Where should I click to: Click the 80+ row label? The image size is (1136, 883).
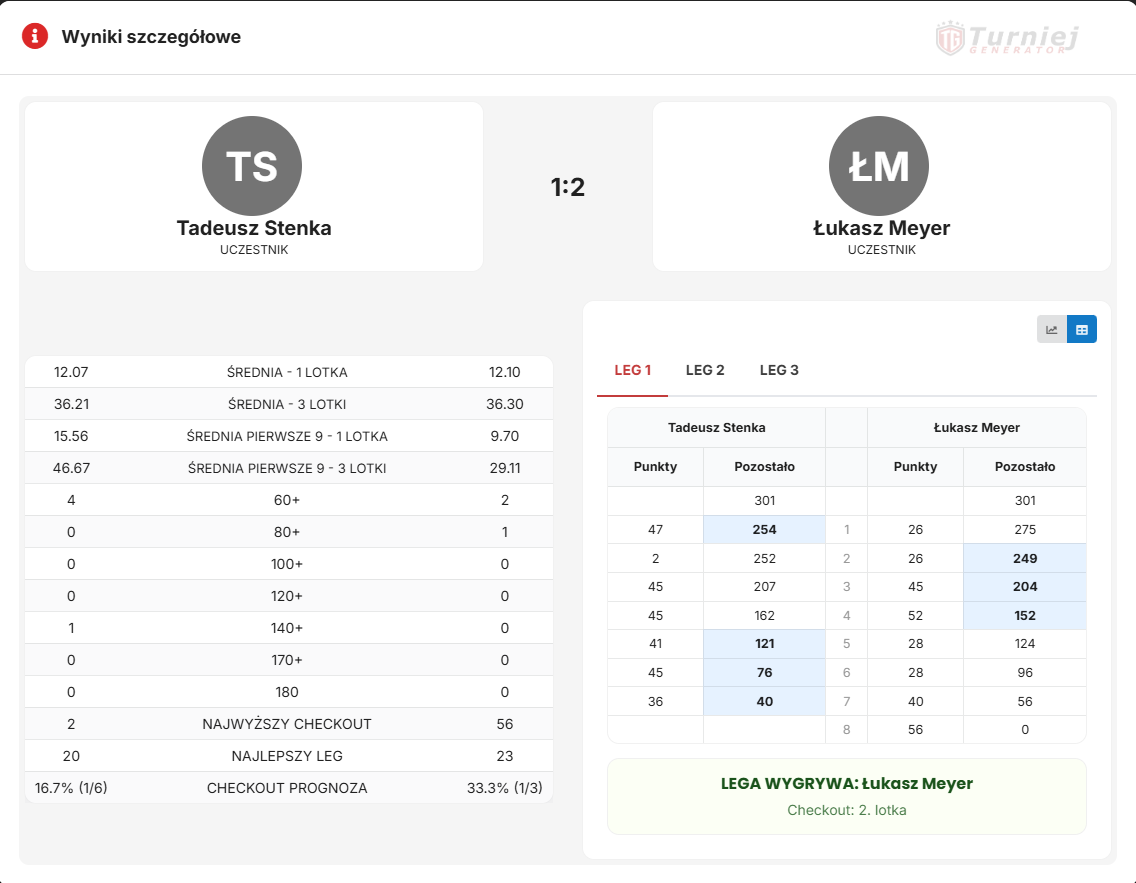287,532
